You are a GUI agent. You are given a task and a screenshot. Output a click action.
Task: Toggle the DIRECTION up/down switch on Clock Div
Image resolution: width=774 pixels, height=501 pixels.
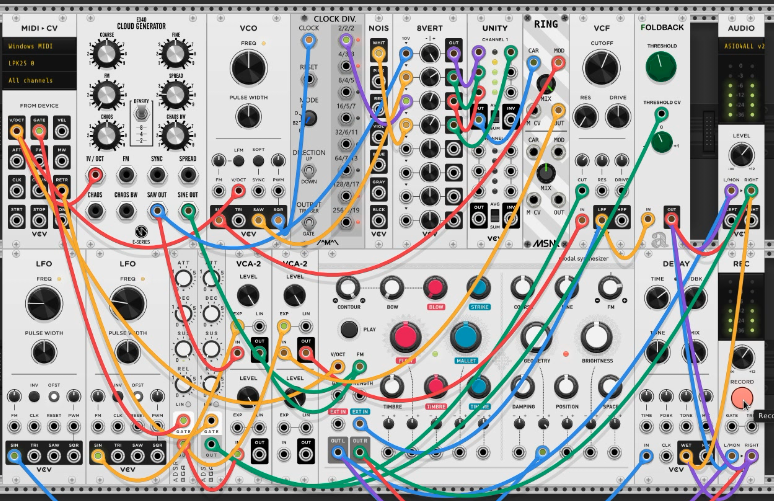point(309,171)
